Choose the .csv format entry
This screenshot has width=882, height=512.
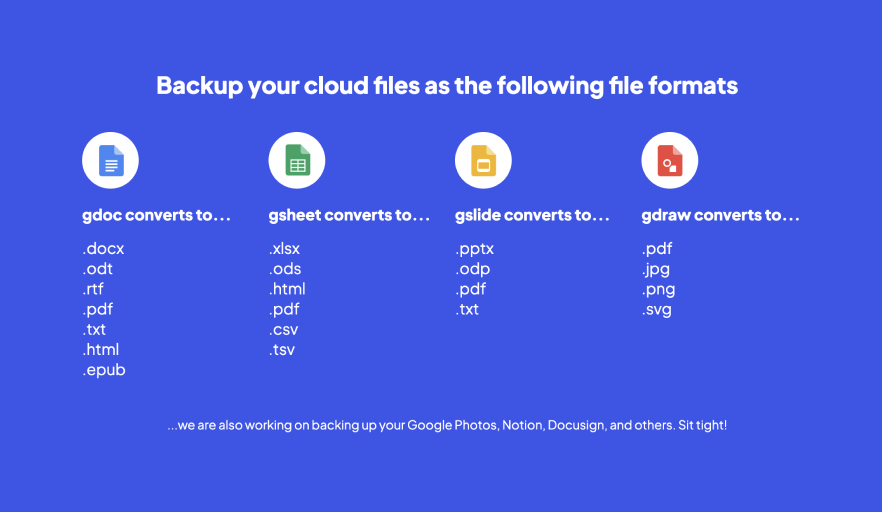(x=284, y=330)
